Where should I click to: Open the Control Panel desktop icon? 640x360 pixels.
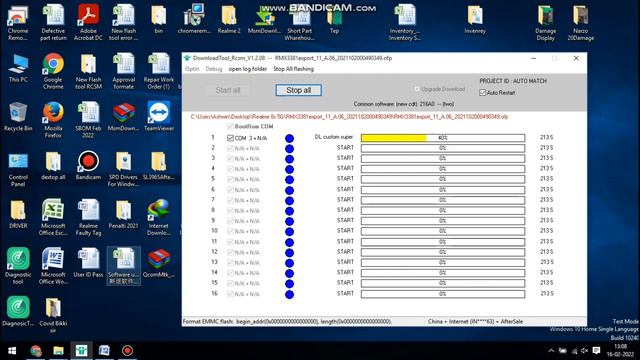pos(18,169)
